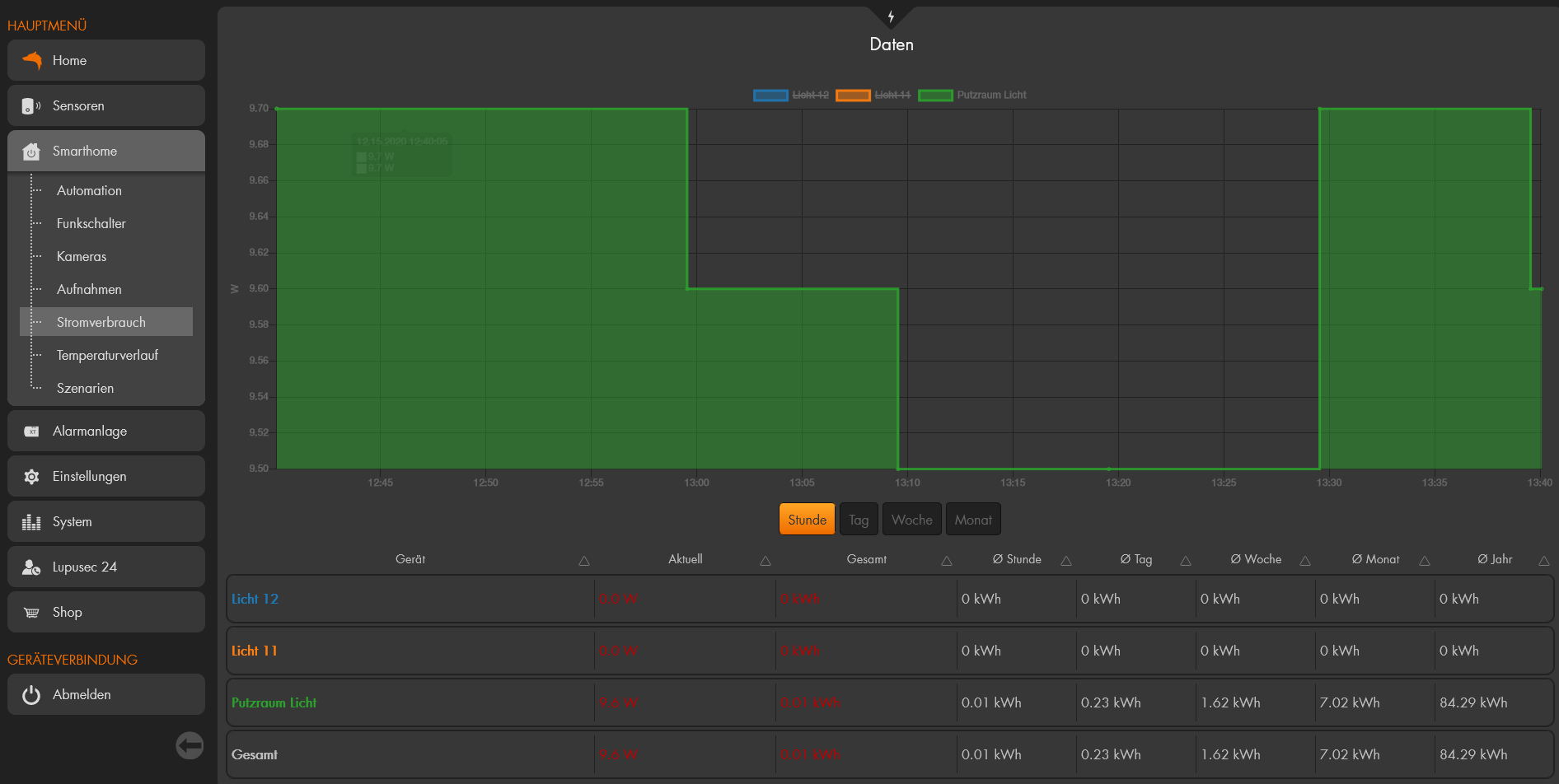Screen dimensions: 1559x784
Task: Sort table by Ø Stunde column arrow
Action: click(1066, 561)
